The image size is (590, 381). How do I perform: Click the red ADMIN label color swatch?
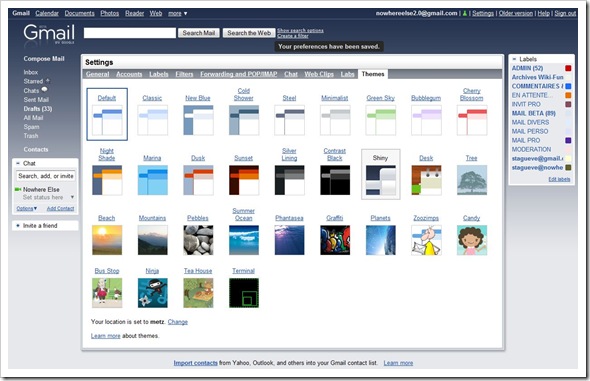click(x=568, y=68)
